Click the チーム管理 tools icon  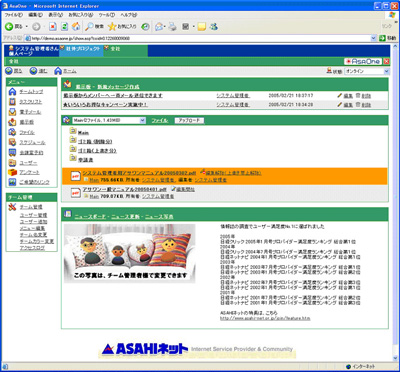[x=12, y=207]
